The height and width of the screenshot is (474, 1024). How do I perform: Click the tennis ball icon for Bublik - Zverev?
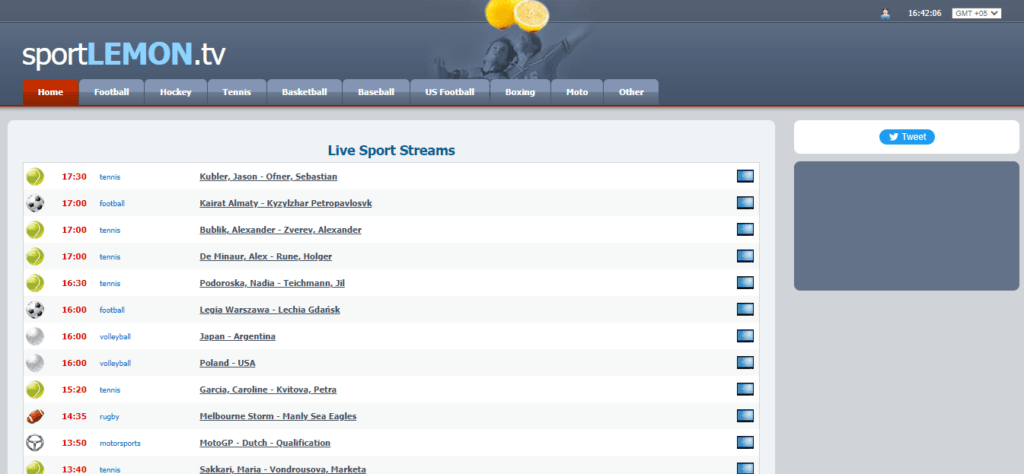[35, 230]
